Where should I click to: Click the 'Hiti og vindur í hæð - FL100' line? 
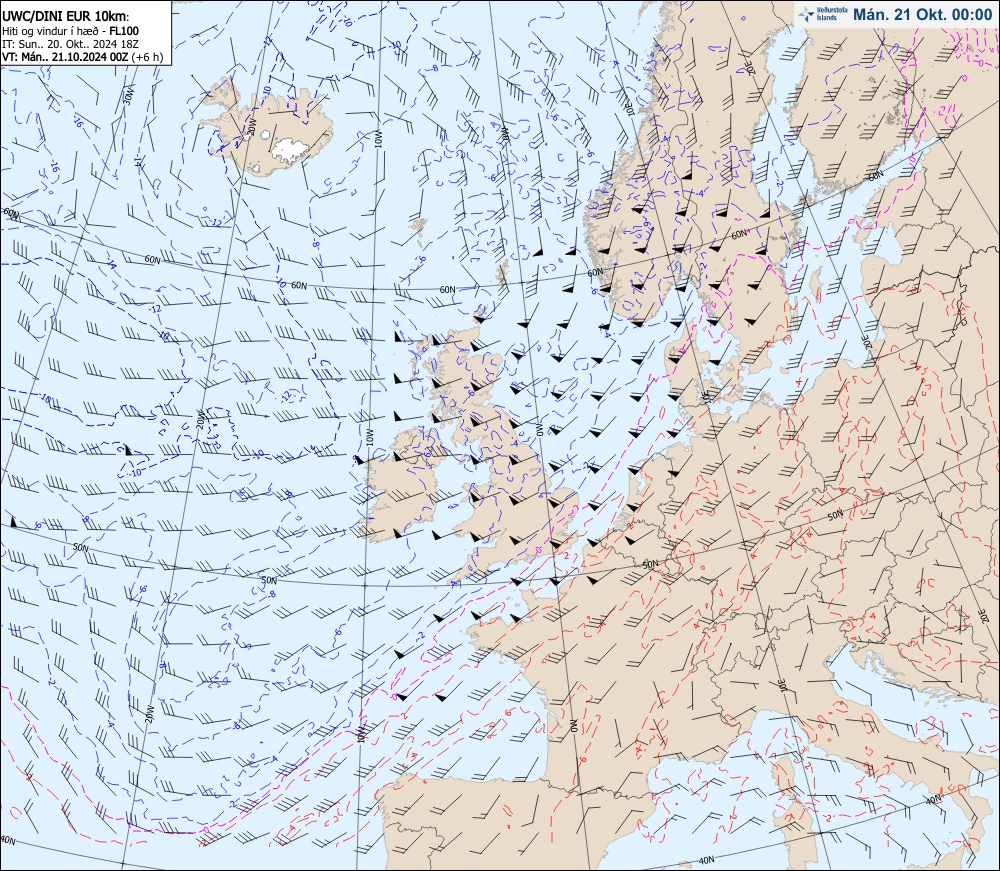70,31
